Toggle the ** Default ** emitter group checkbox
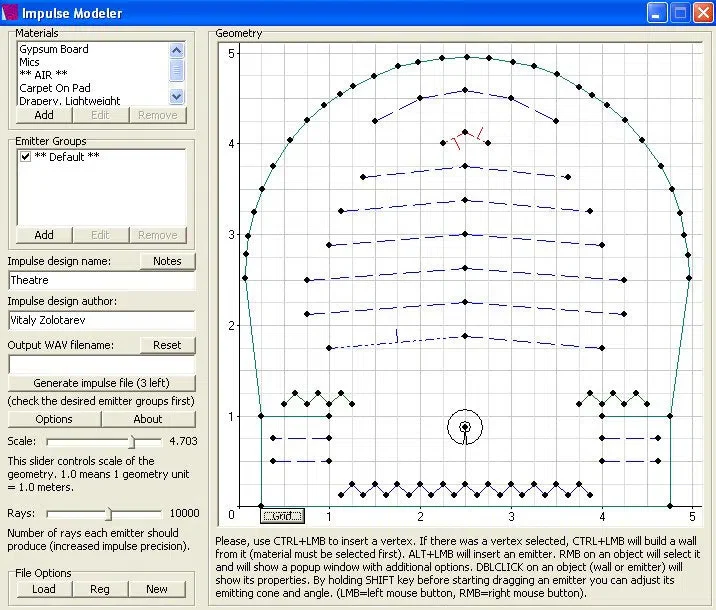The height and width of the screenshot is (610, 716). pyautogui.click(x=26, y=157)
